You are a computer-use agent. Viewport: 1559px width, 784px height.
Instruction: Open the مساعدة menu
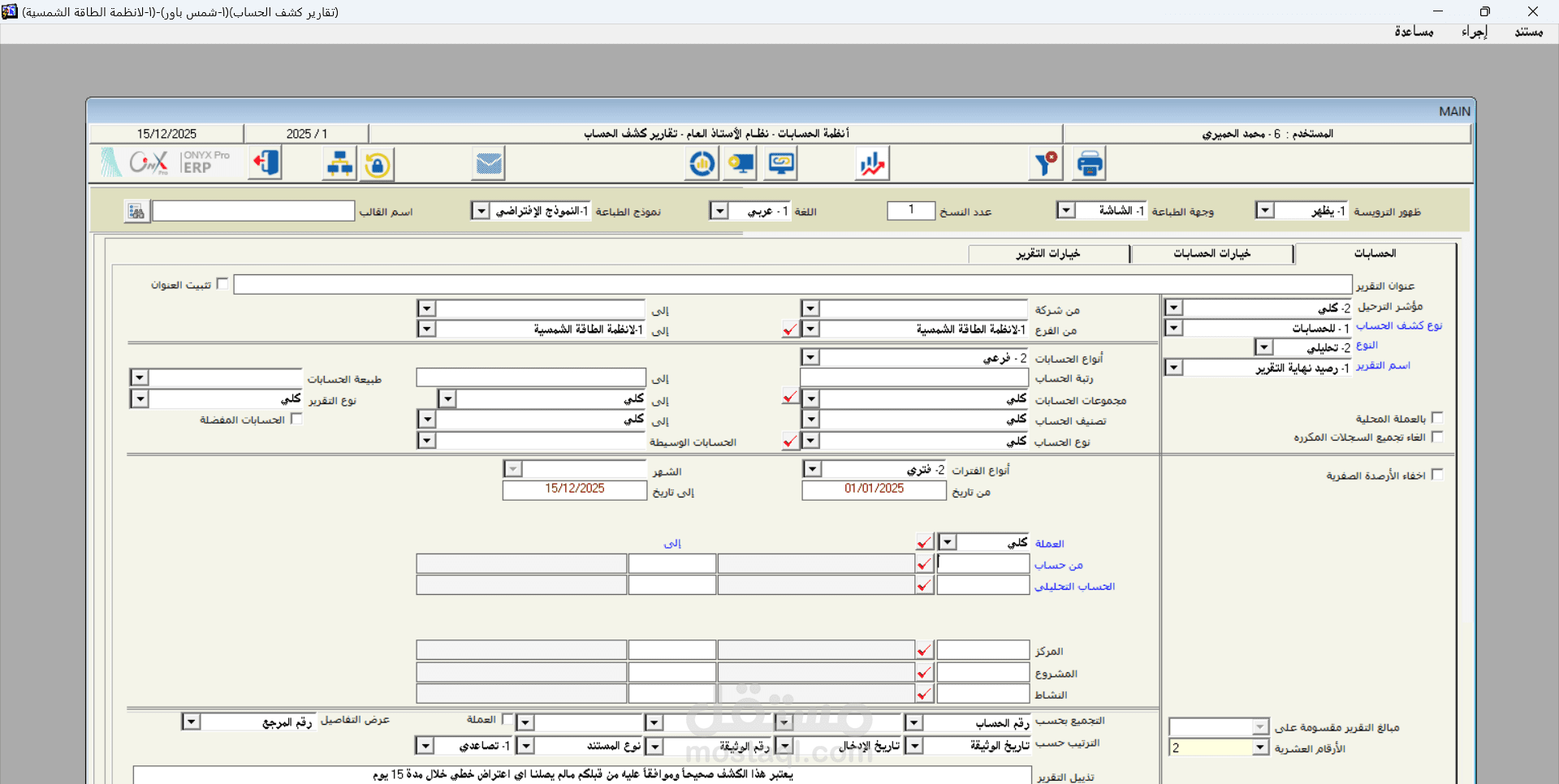click(1414, 32)
